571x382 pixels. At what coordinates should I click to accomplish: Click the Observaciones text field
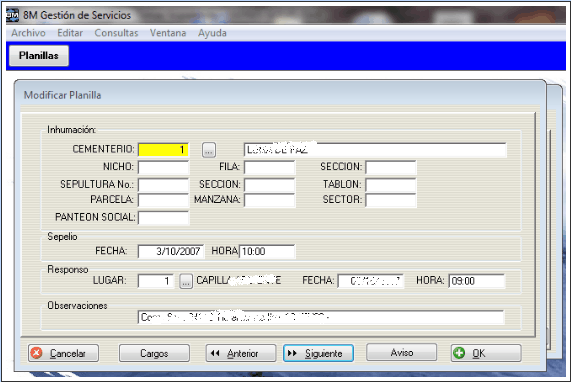(x=321, y=317)
